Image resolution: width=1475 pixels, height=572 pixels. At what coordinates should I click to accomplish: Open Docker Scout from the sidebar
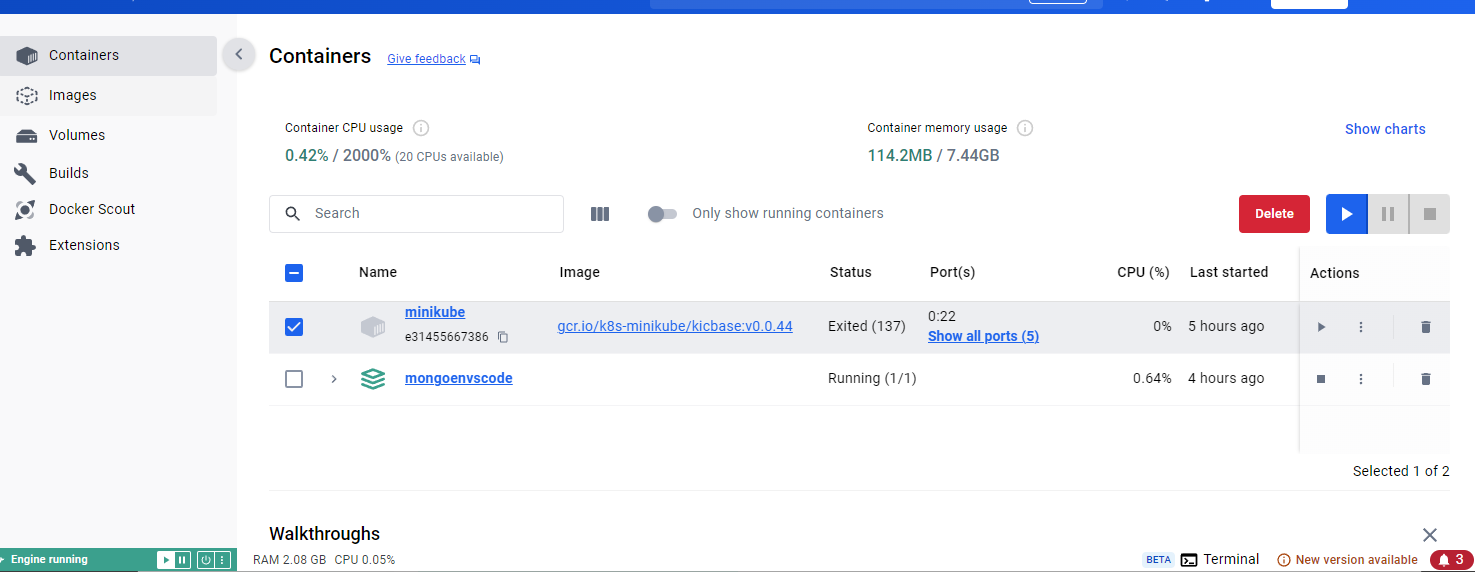pyautogui.click(x=108, y=209)
